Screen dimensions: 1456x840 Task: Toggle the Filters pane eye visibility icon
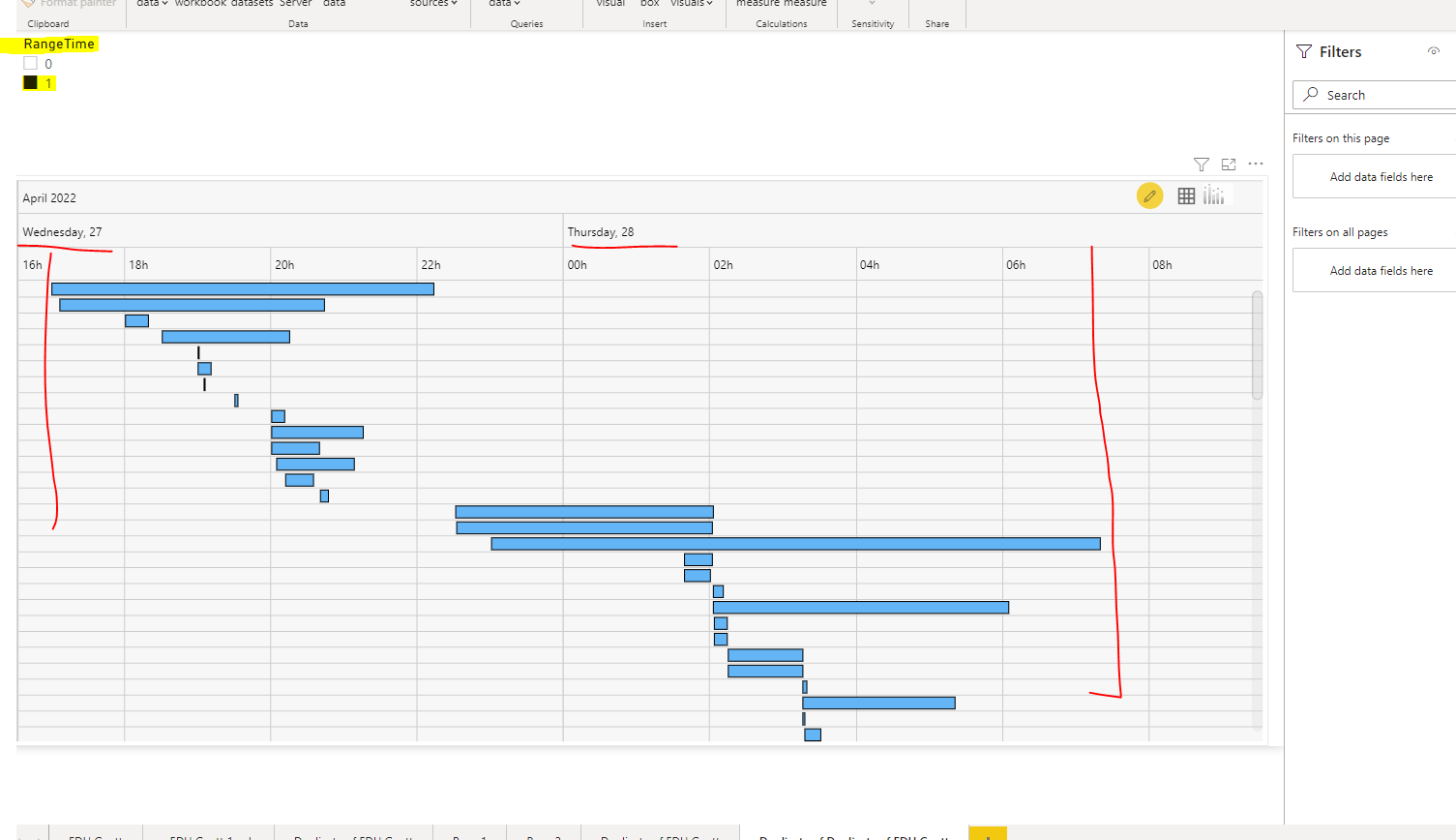pyautogui.click(x=1434, y=51)
